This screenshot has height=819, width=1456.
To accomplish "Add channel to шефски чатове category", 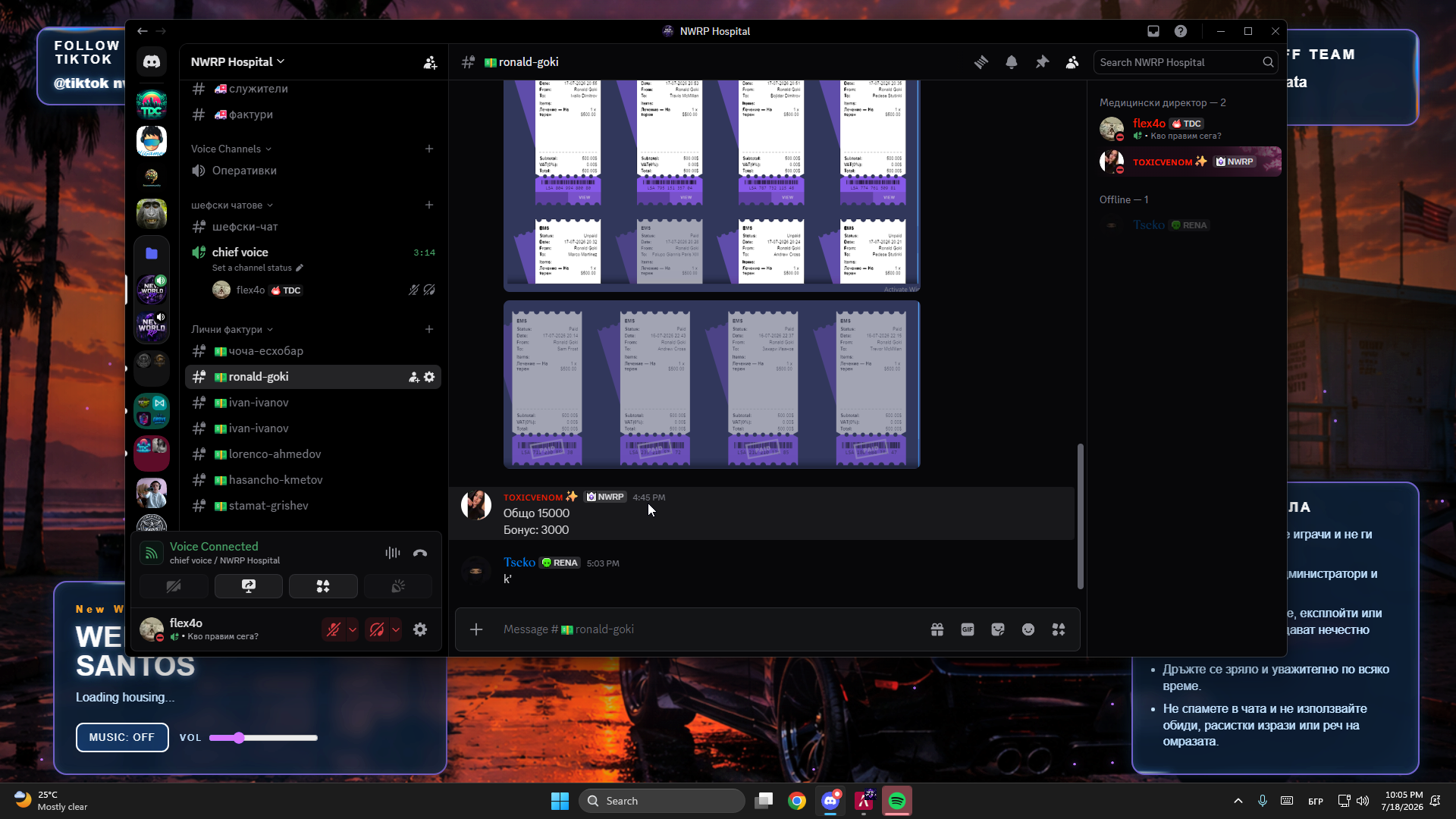I will tap(429, 205).
